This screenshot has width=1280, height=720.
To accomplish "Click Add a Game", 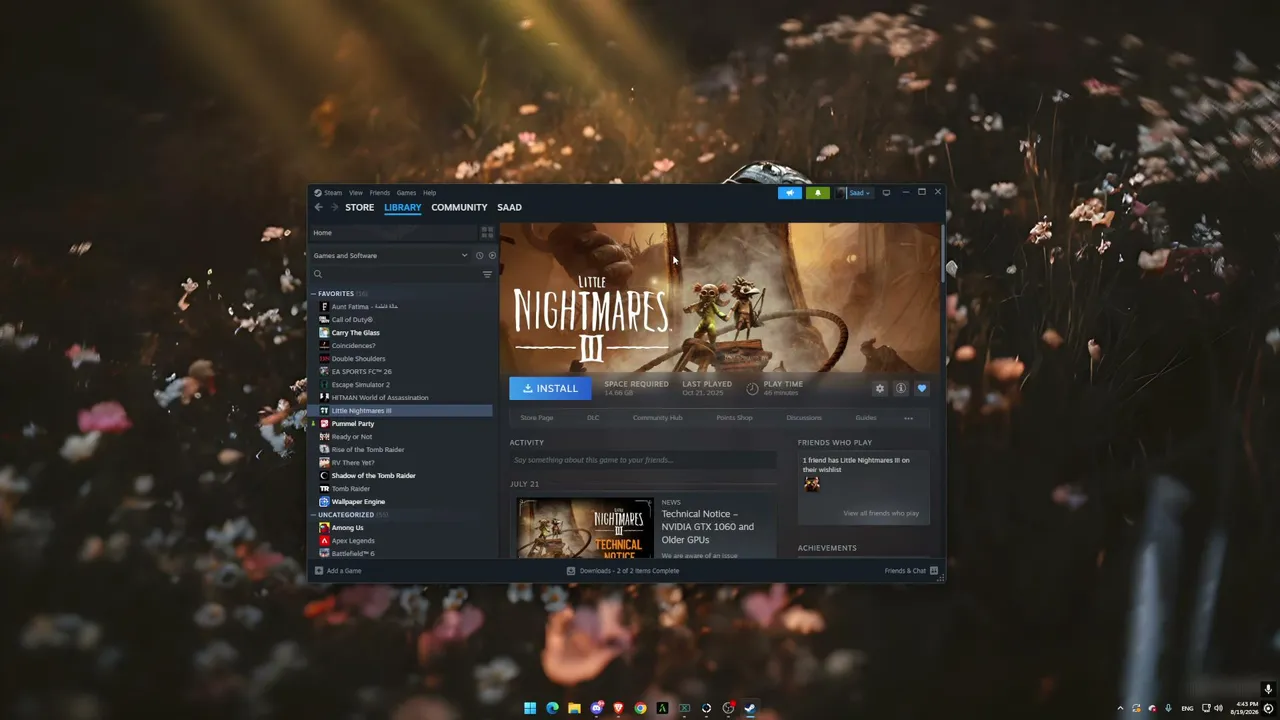I will click(x=338, y=571).
